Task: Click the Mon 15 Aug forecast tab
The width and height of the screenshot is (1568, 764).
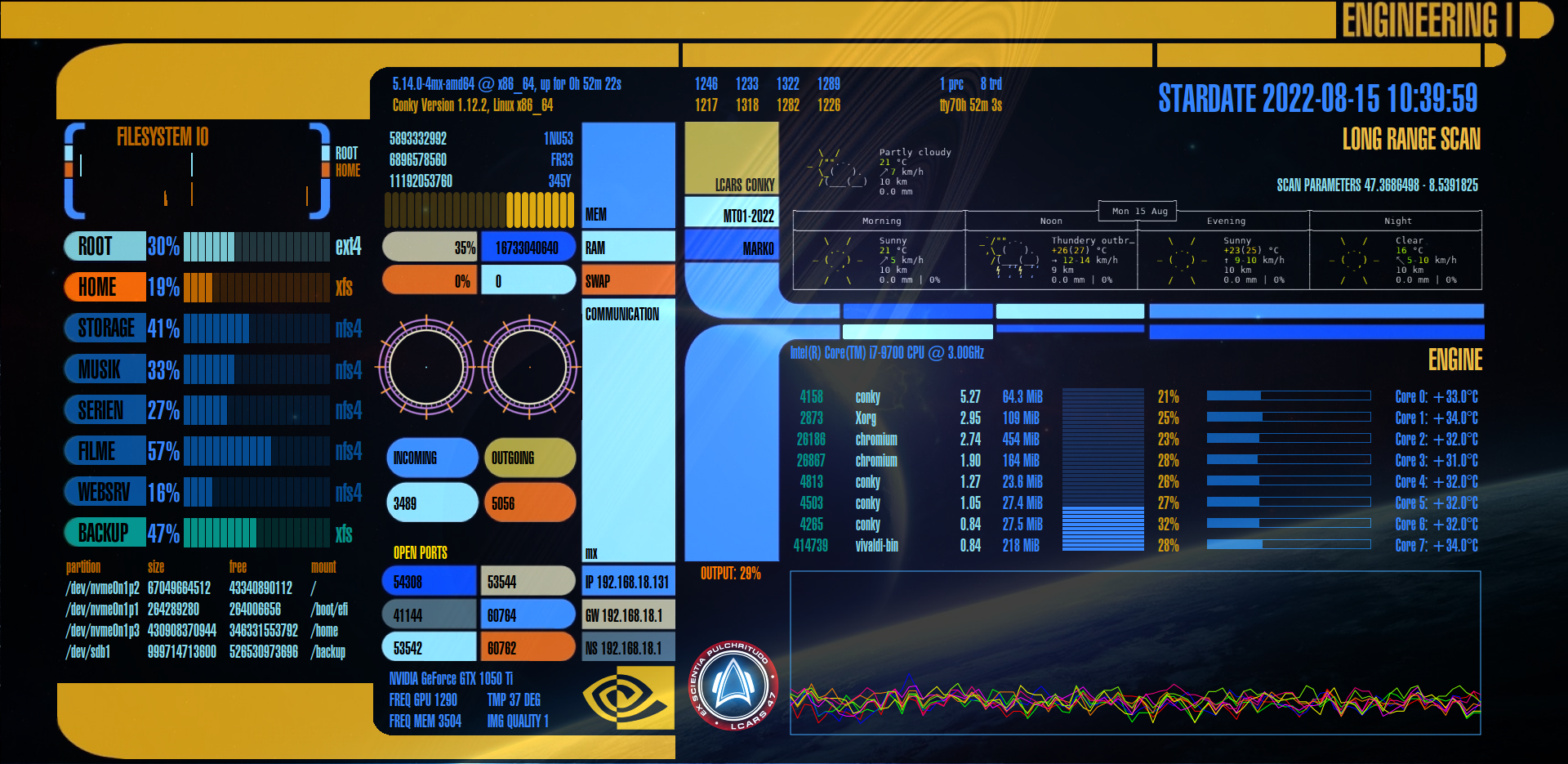Action: [x=1138, y=211]
